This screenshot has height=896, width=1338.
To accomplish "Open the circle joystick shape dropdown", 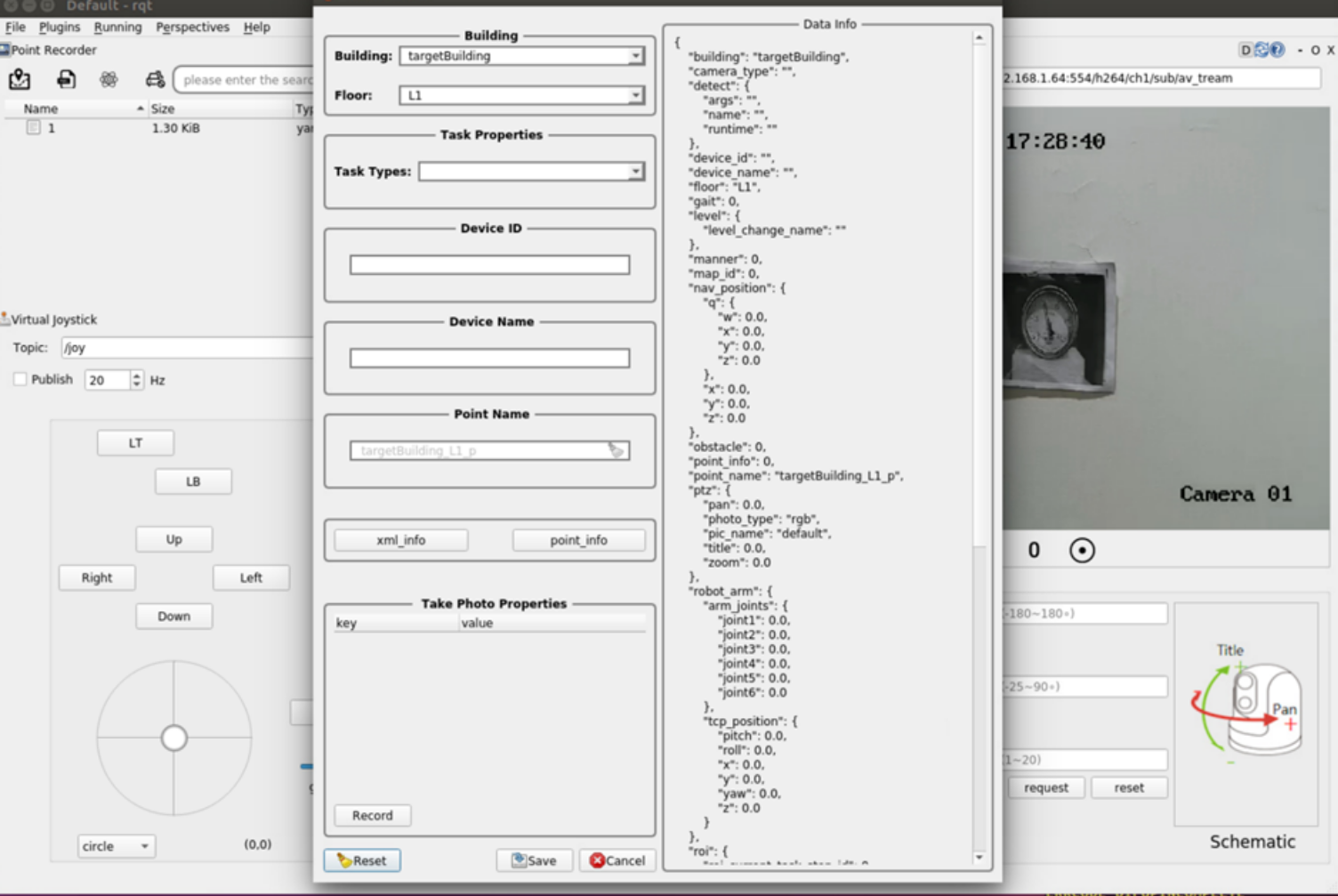I will point(117,846).
